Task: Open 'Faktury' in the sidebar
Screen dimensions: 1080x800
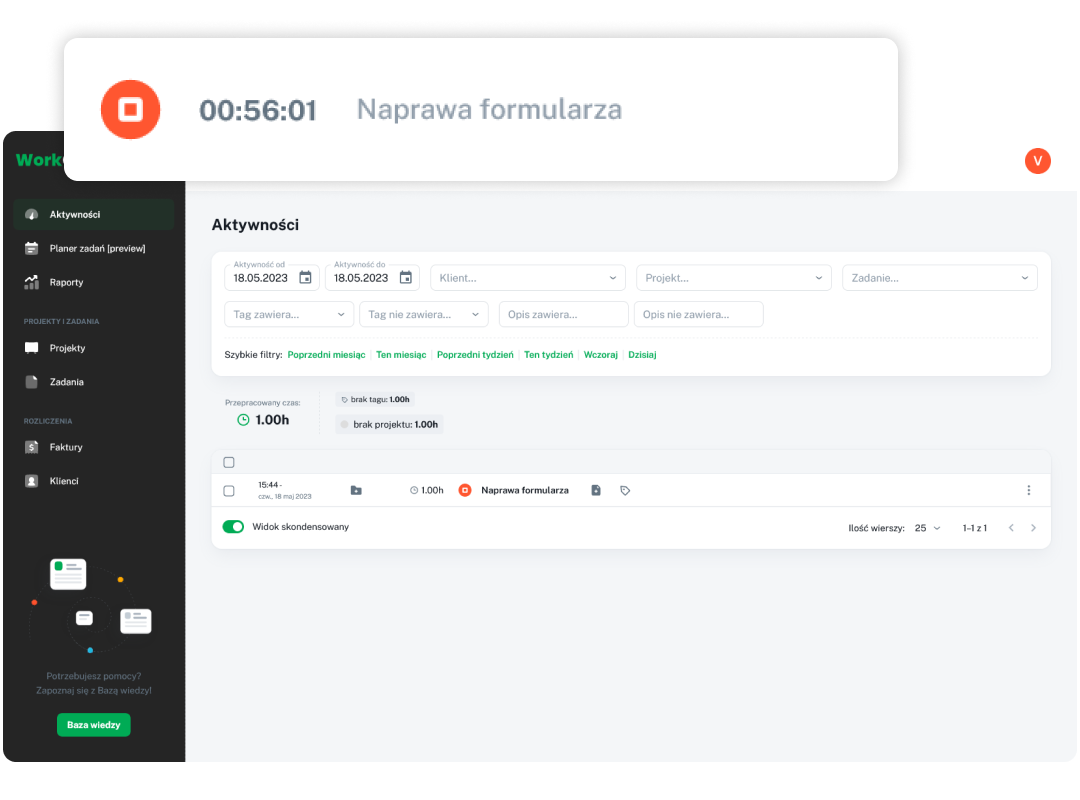Action: pyautogui.click(x=66, y=447)
